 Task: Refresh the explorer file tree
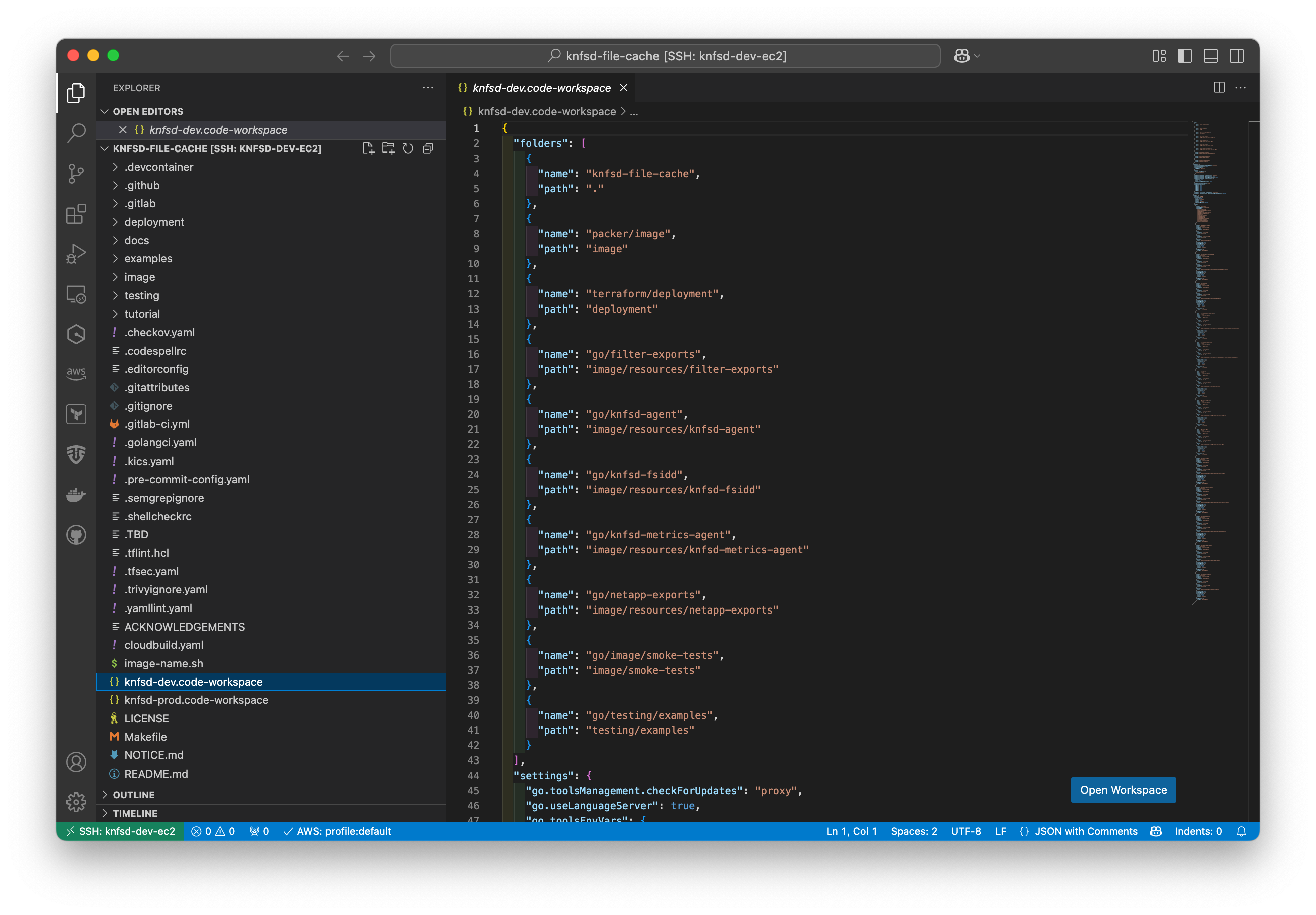pos(408,148)
